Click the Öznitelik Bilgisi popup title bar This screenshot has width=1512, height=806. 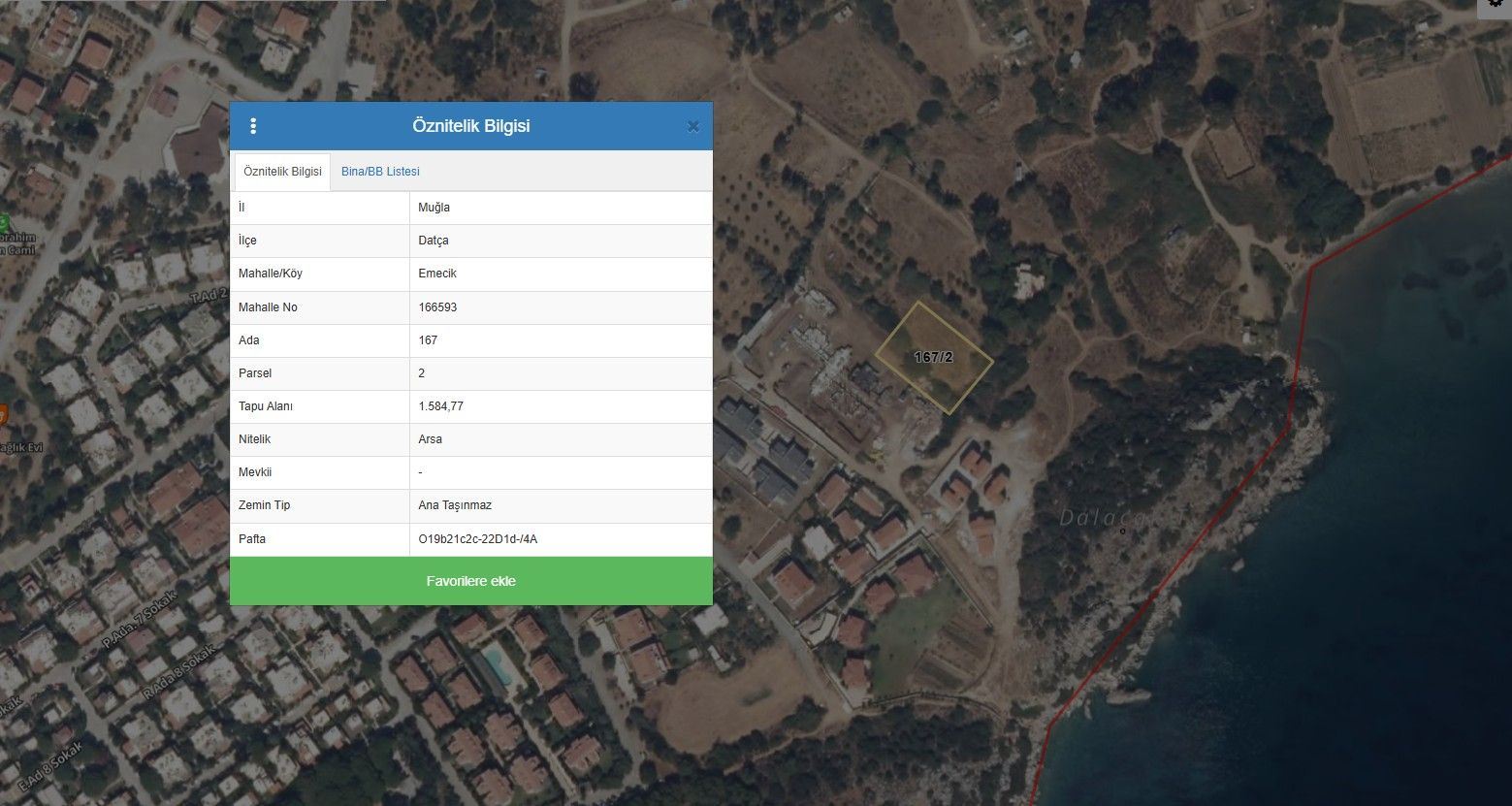click(471, 126)
